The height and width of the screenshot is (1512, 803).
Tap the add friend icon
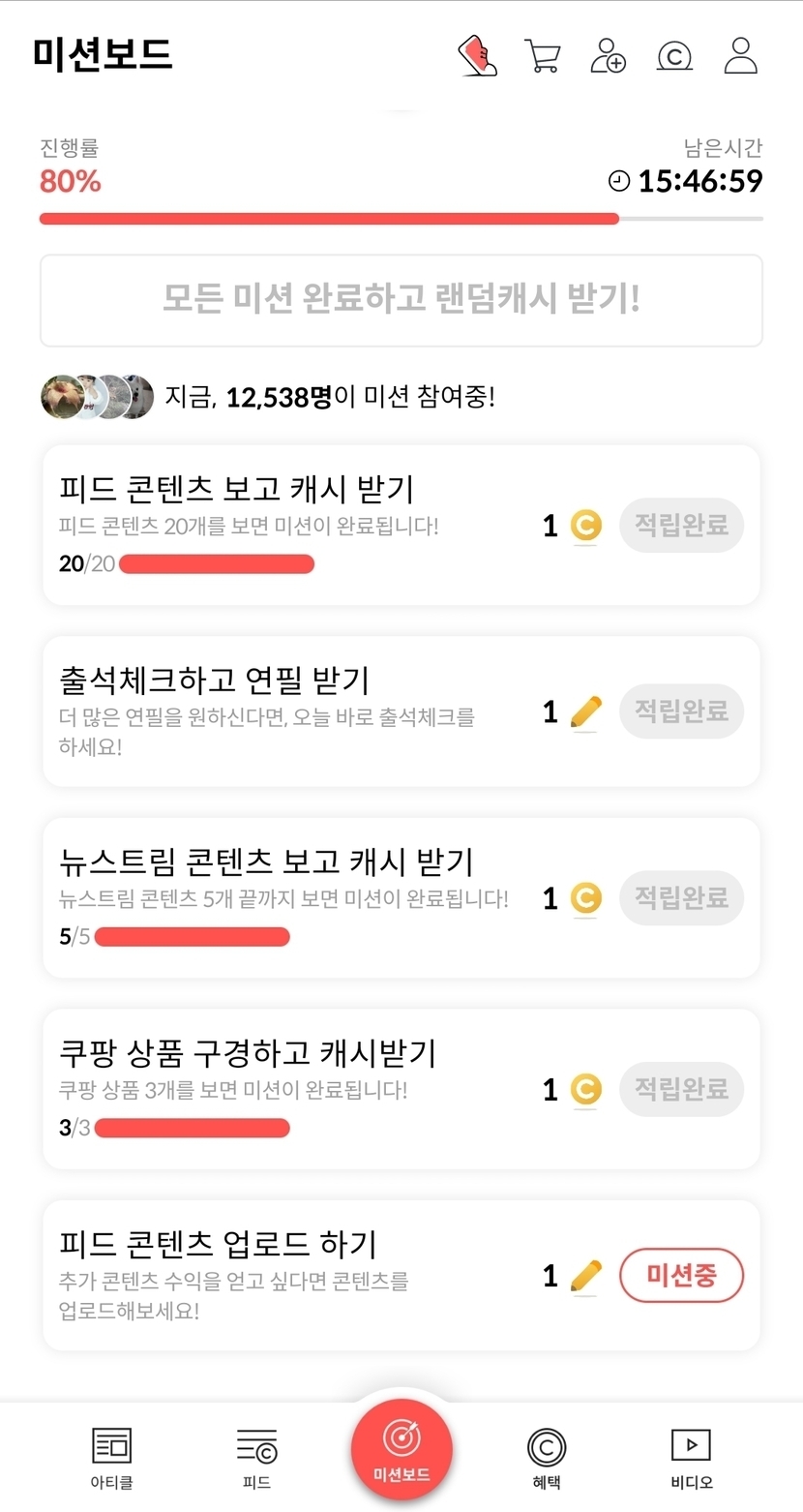pos(609,55)
